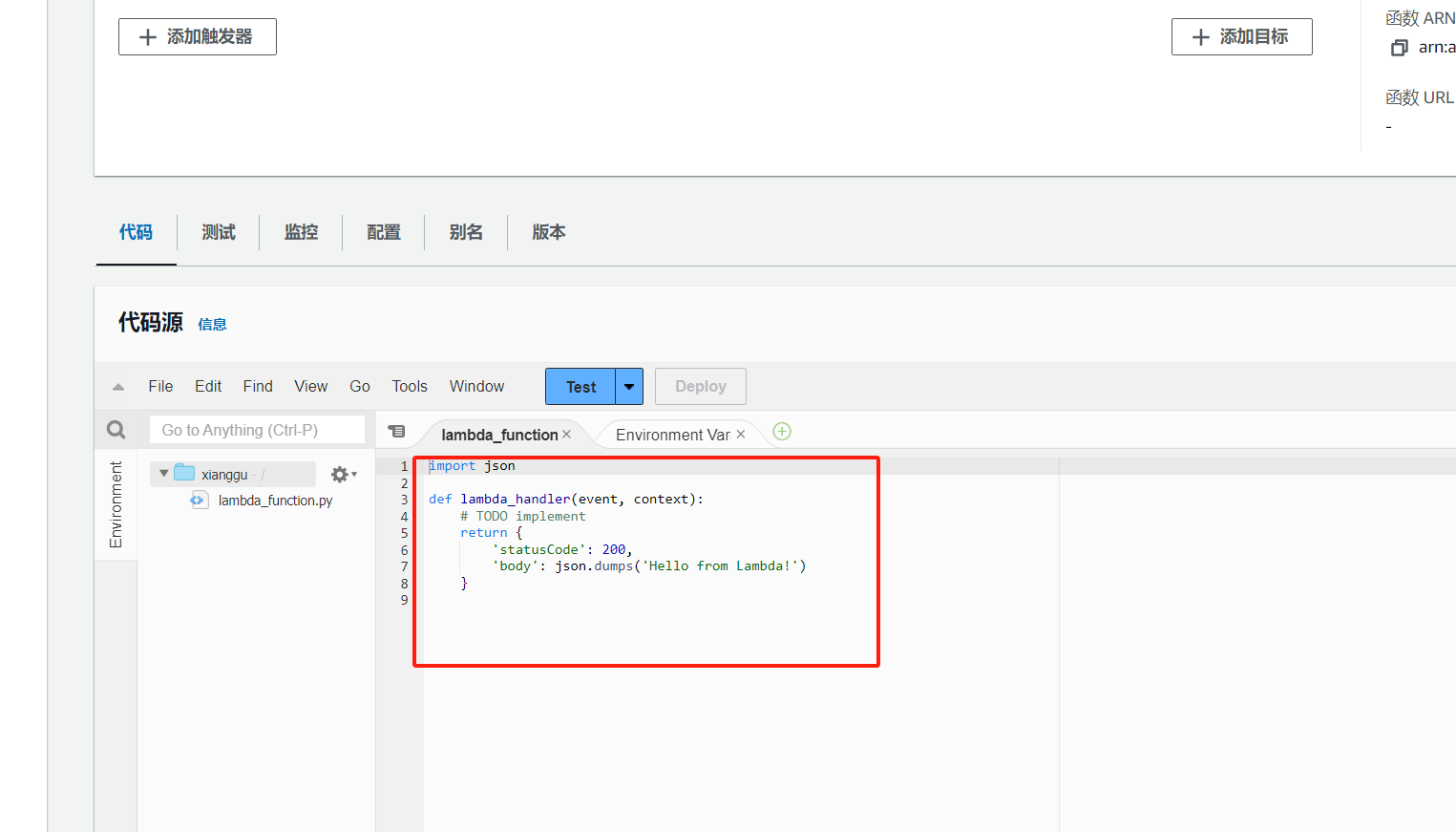Toggle the Environment side panel
The image size is (1456, 832).
[x=116, y=504]
